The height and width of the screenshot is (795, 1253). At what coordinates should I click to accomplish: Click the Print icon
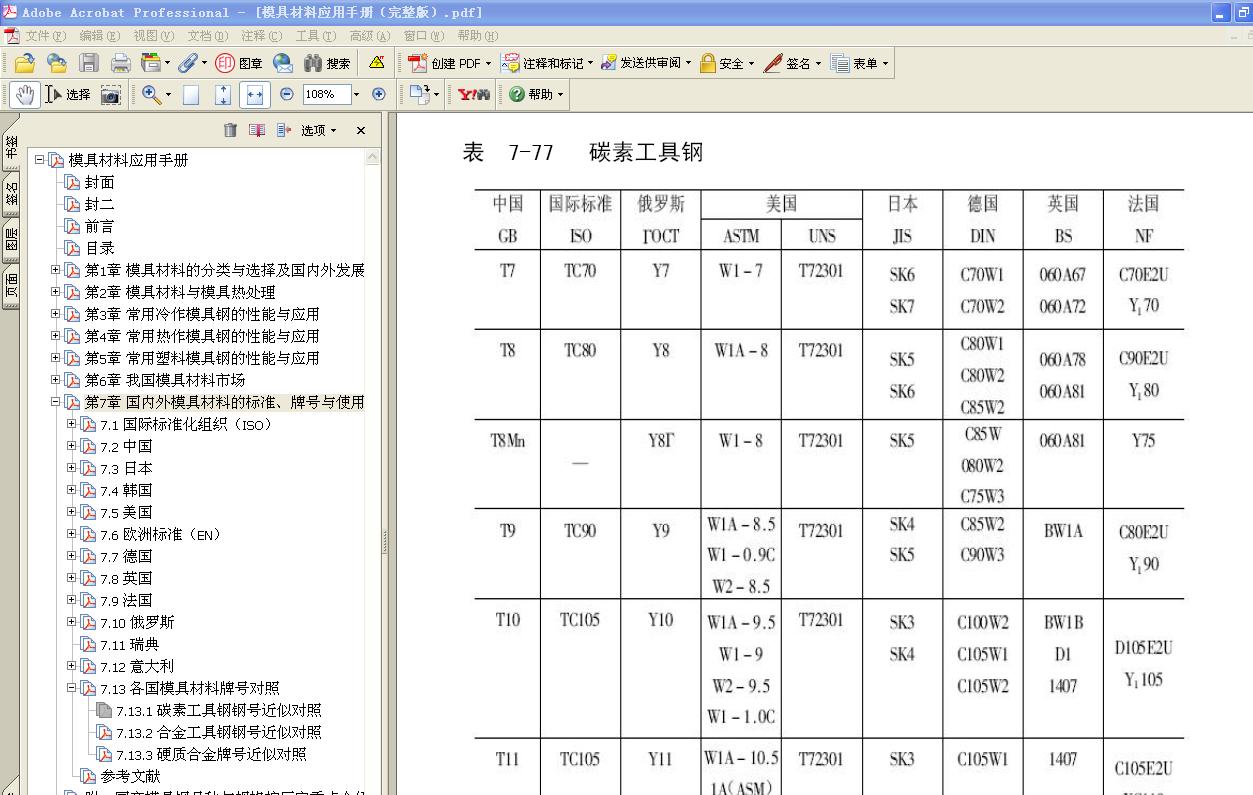coord(121,63)
